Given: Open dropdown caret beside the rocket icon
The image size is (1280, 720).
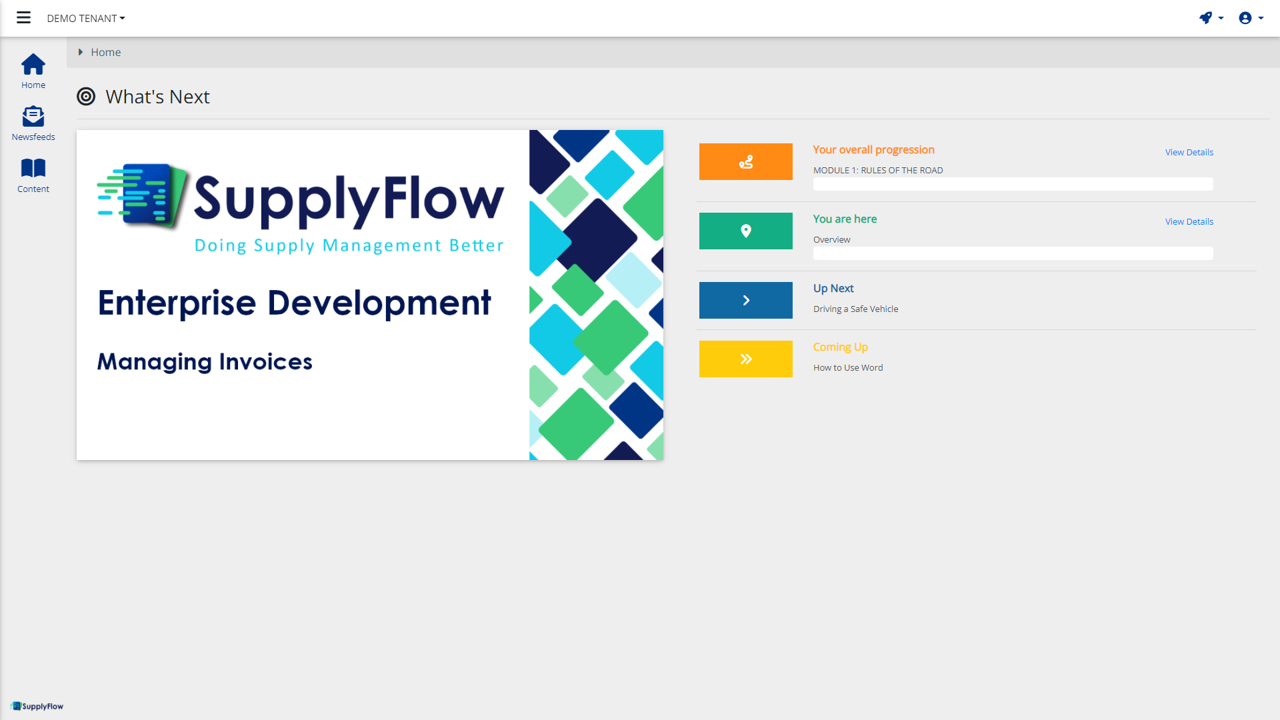Looking at the screenshot, I should click(1221, 19).
